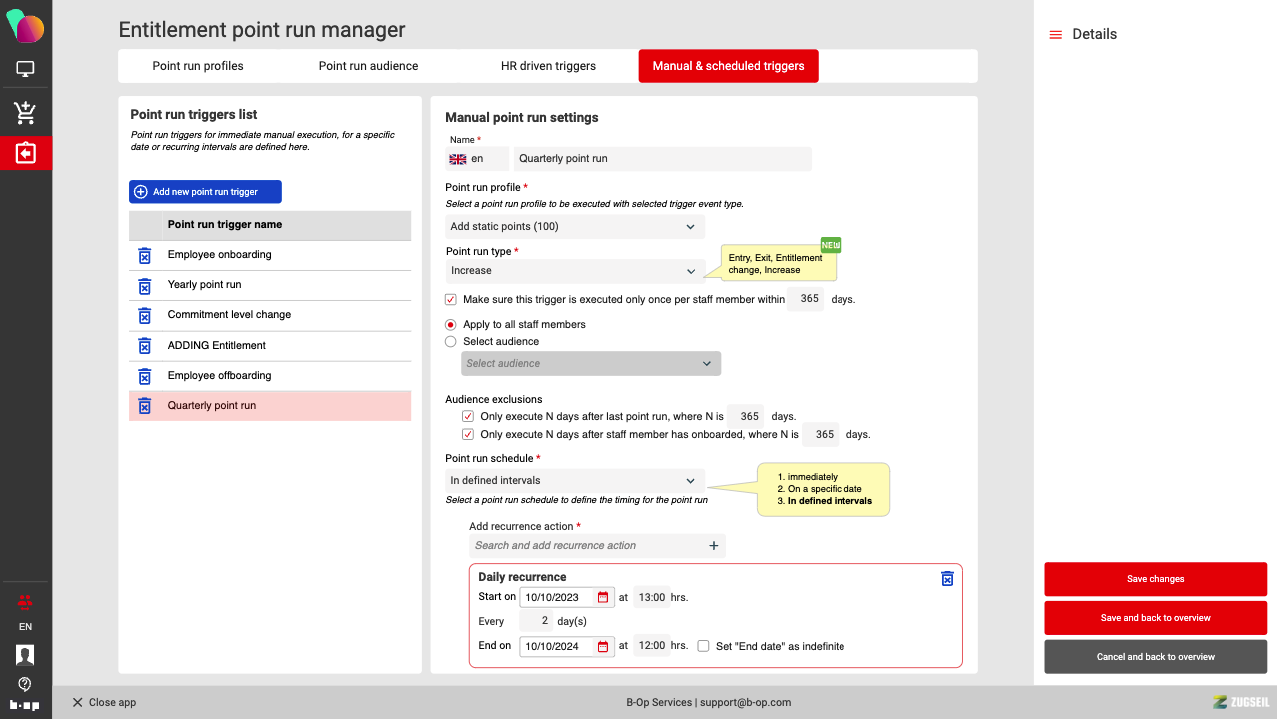Viewport: 1277px width, 719px height.
Task: Switch to HR driven triggers tab
Action: click(x=548, y=66)
